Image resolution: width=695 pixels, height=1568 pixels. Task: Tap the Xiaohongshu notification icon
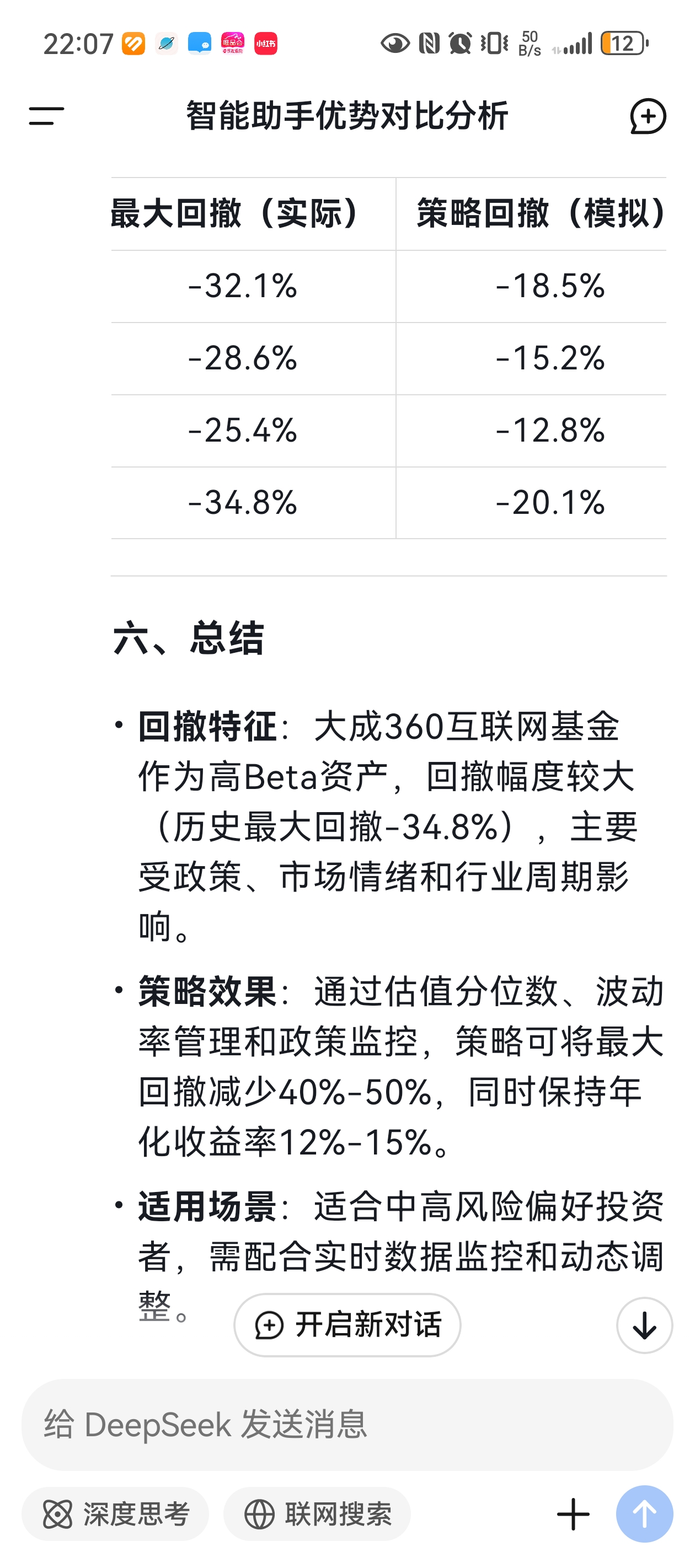click(265, 44)
